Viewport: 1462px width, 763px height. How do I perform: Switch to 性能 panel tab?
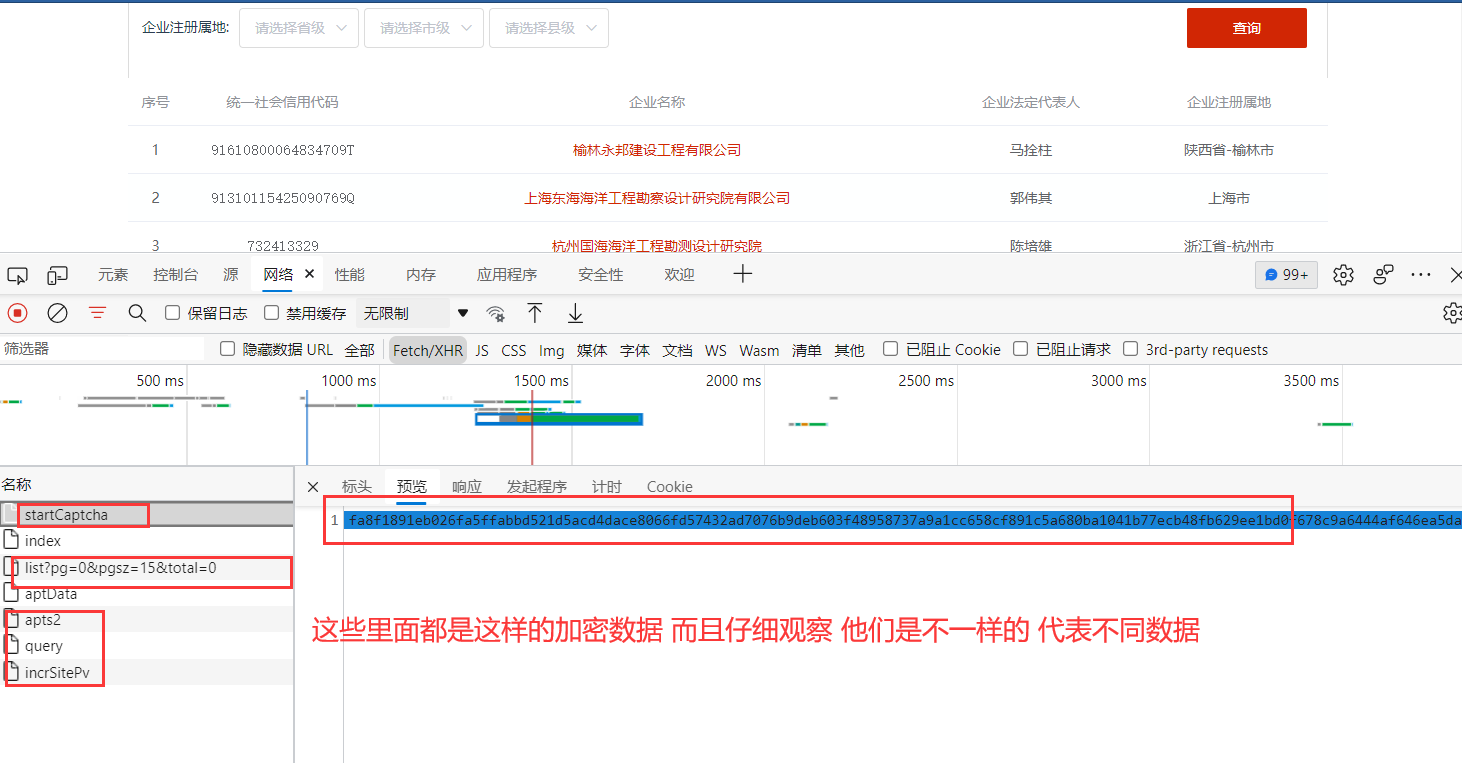(x=350, y=275)
